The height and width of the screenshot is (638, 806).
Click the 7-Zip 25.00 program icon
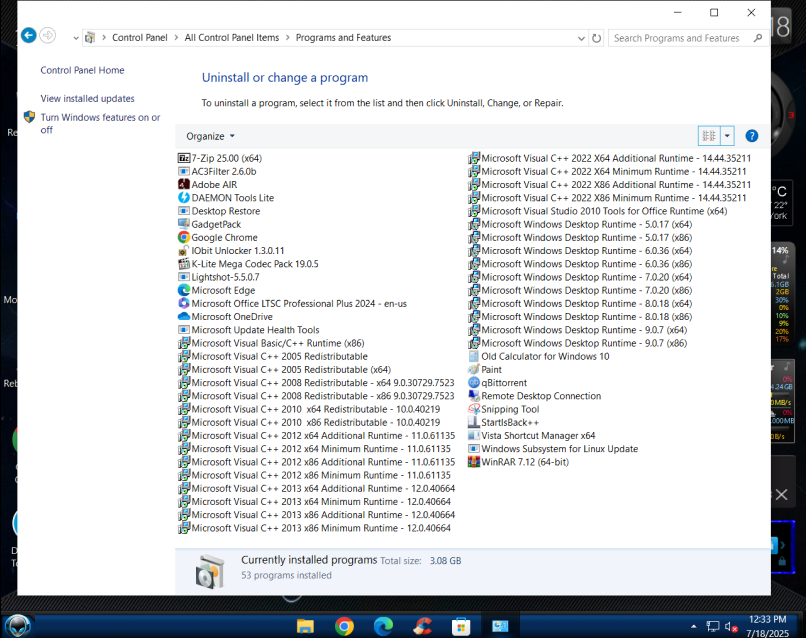coord(184,158)
